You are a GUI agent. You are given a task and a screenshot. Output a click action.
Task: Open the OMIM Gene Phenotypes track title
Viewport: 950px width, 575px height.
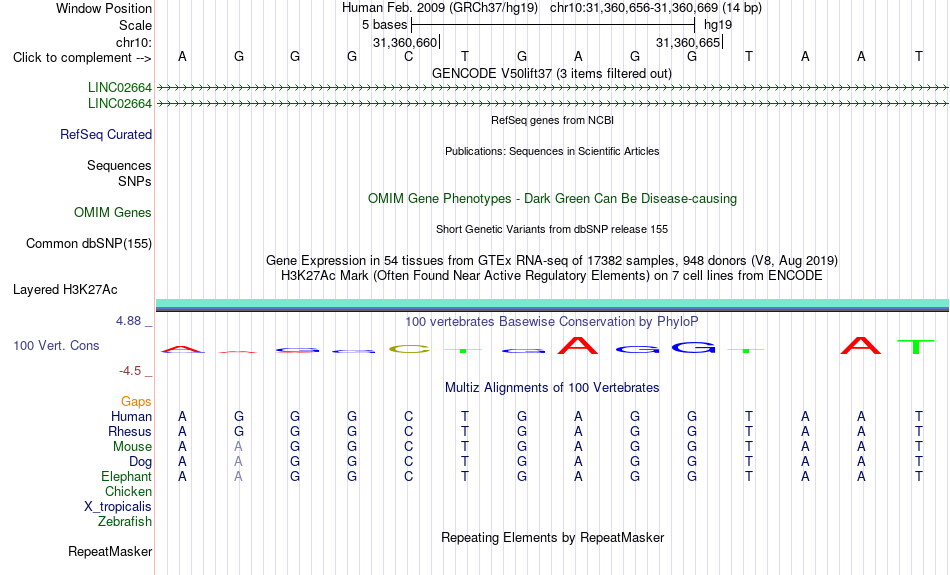[x=552, y=199]
